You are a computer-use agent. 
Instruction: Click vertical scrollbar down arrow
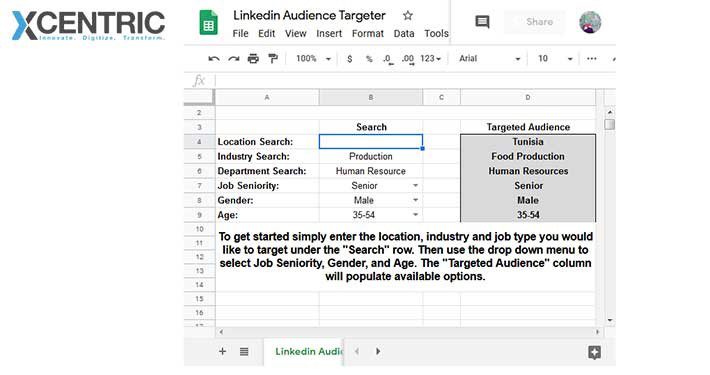click(610, 320)
